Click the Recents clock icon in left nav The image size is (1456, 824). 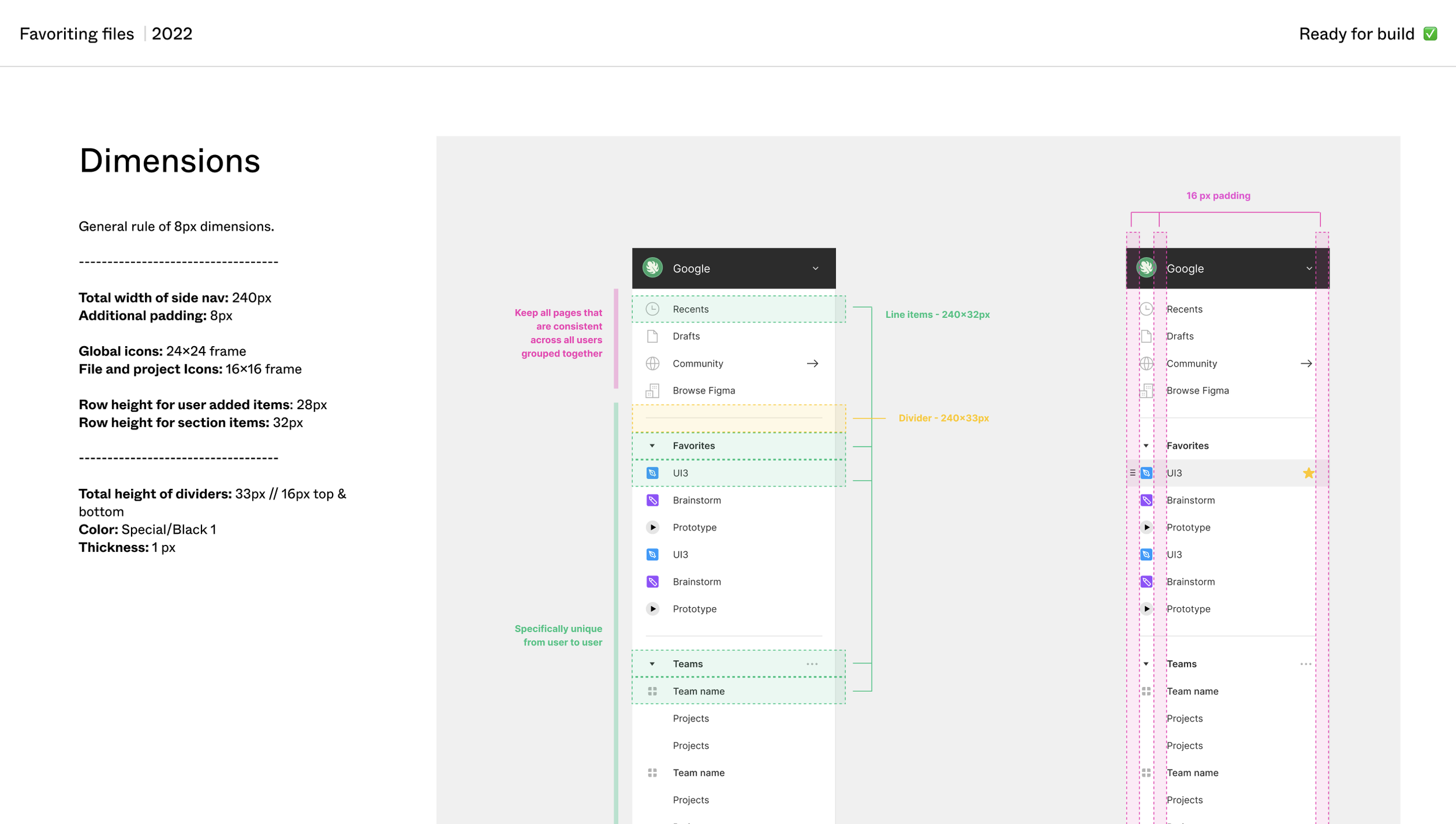tap(652, 309)
